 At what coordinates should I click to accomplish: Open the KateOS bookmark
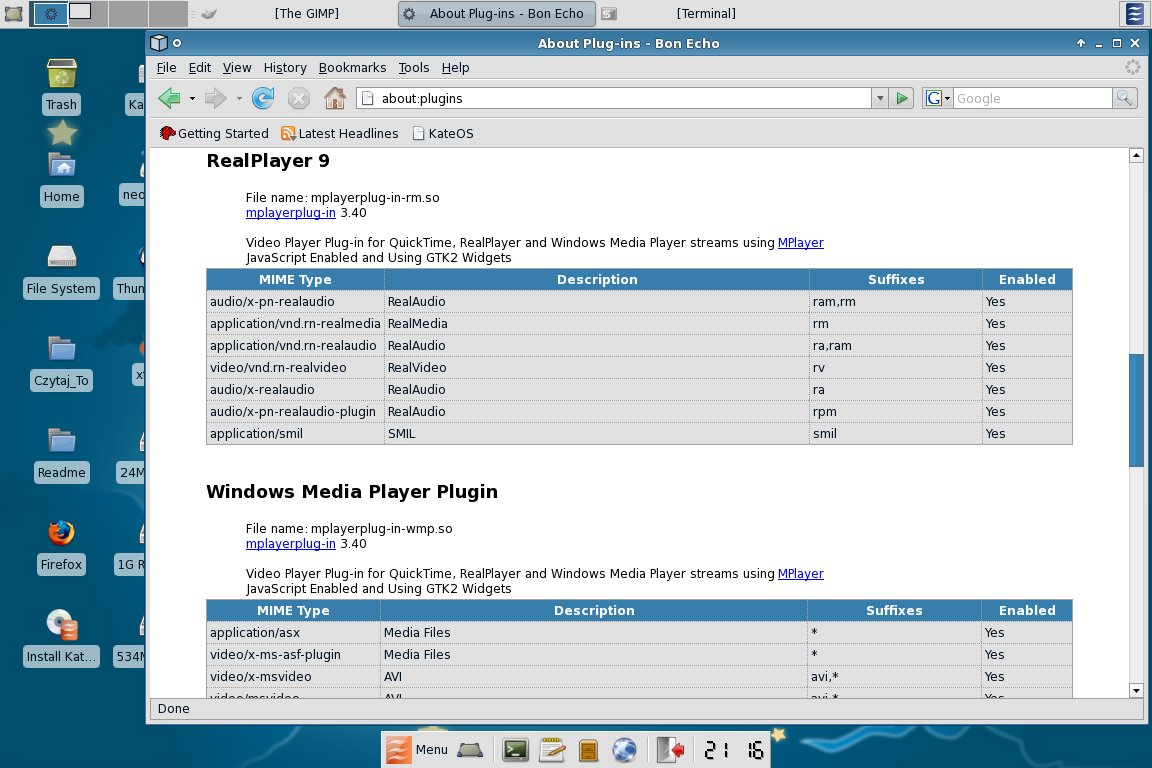pyautogui.click(x=442, y=133)
